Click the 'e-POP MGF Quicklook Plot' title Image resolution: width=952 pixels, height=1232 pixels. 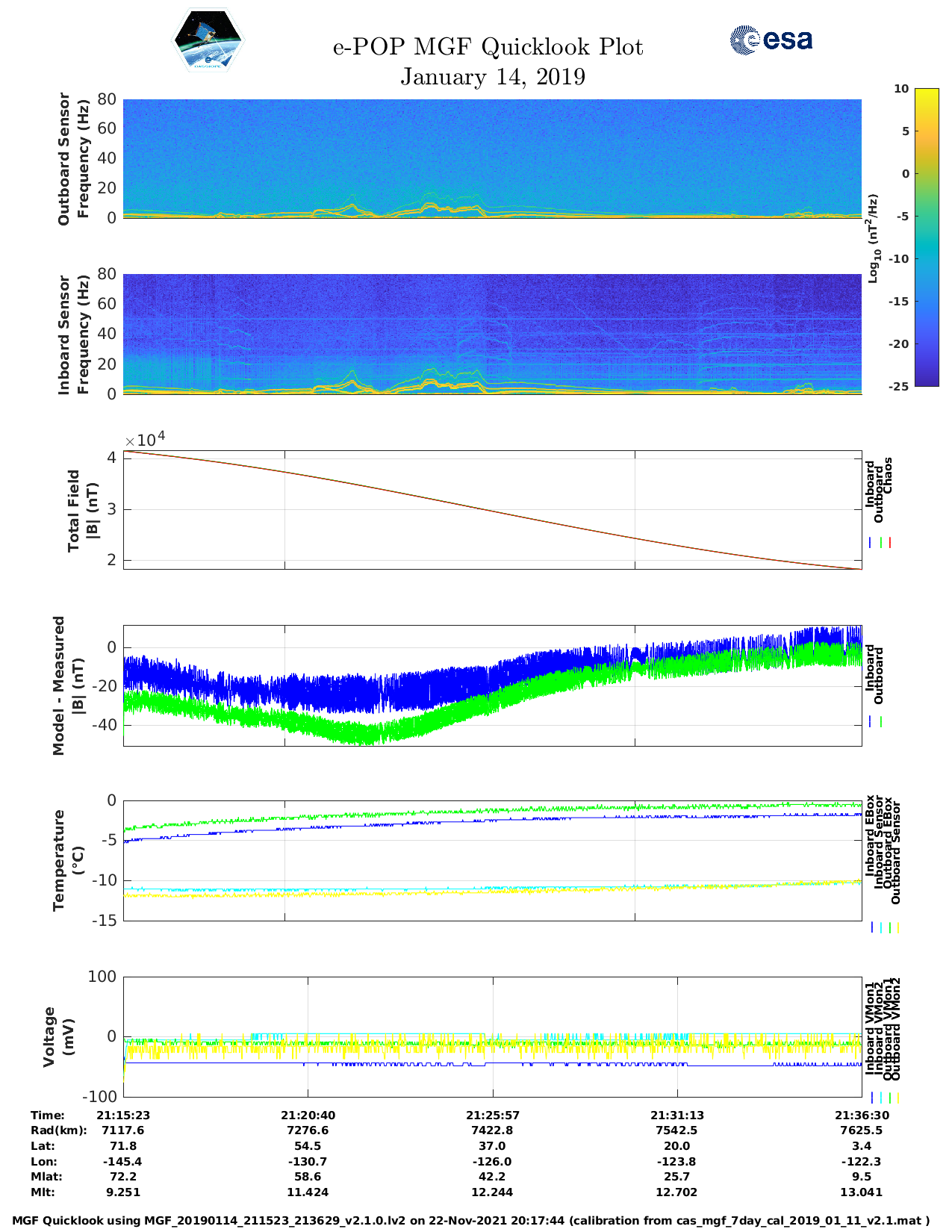pyautogui.click(x=488, y=47)
